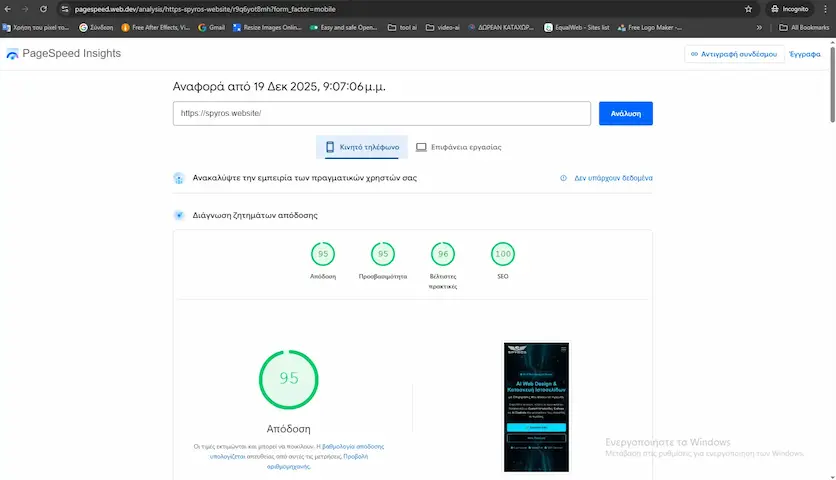Open the Χρήση του pixel bookmark

pos(36,27)
